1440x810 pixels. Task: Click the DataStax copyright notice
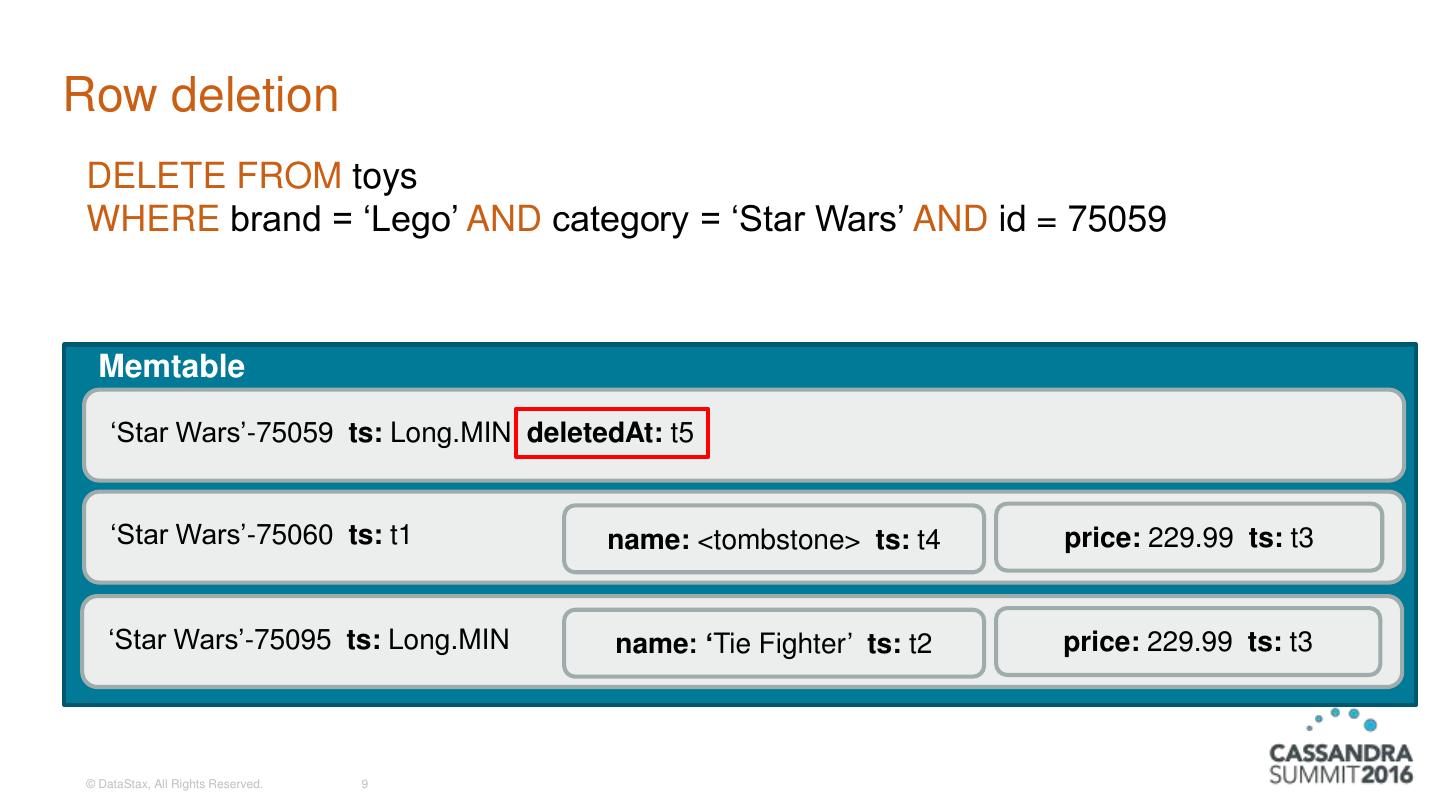click(174, 785)
